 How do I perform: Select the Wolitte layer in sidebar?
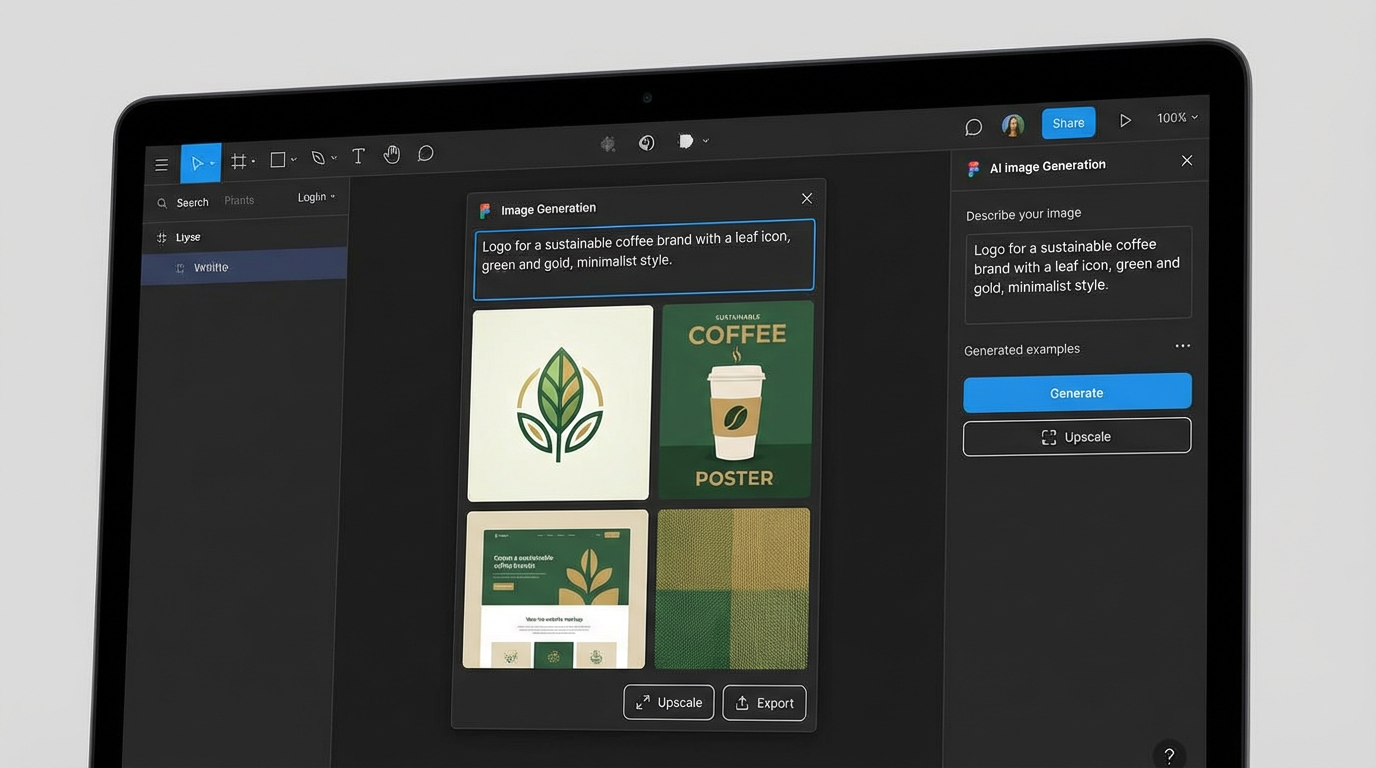coord(210,267)
